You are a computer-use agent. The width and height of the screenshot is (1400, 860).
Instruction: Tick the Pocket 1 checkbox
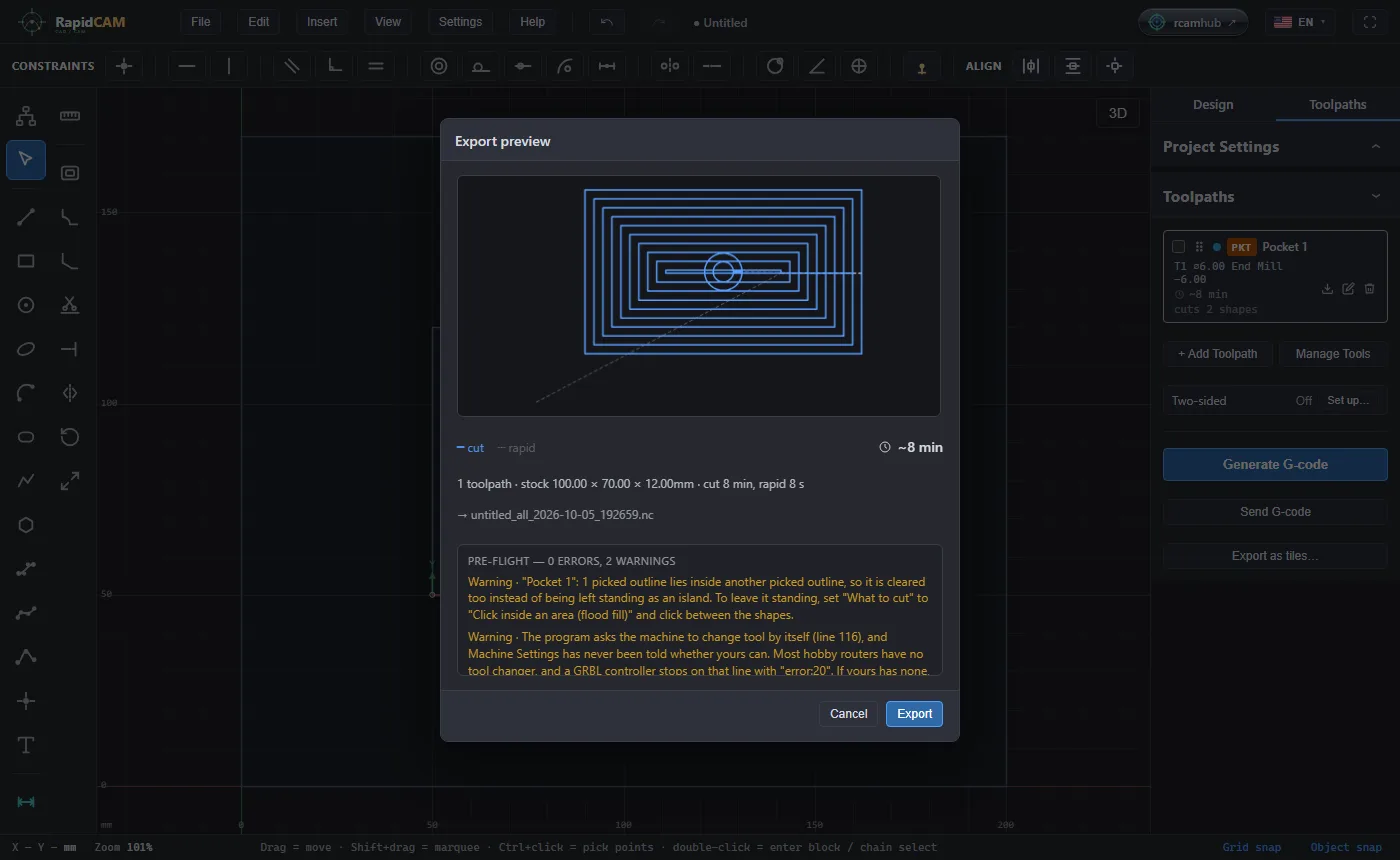1178,247
